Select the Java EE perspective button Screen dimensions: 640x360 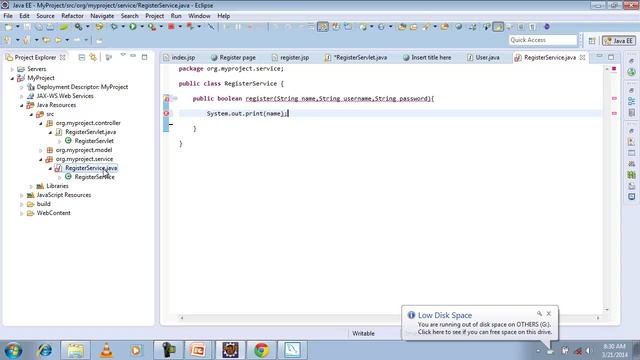[619, 40]
